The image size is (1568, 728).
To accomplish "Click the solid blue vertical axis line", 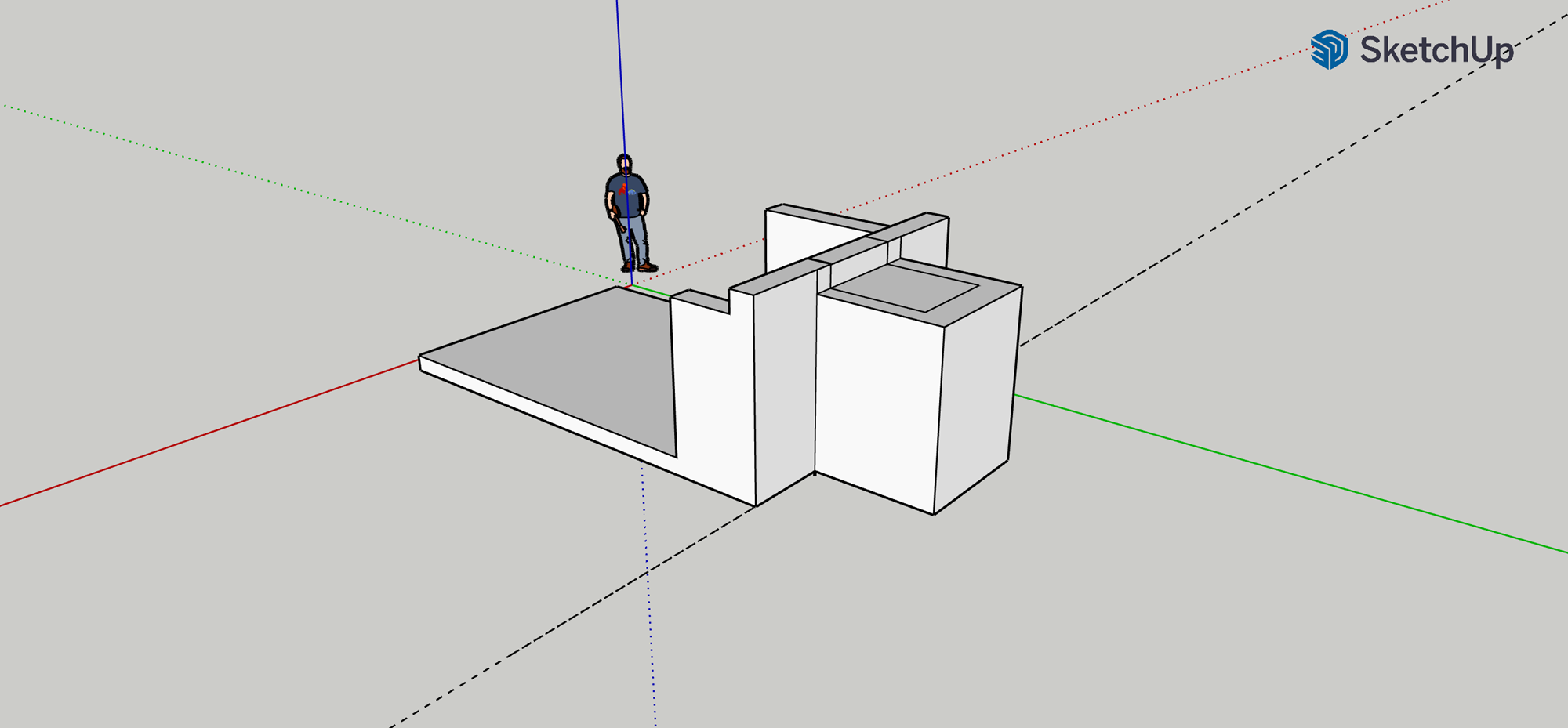I will (619, 78).
